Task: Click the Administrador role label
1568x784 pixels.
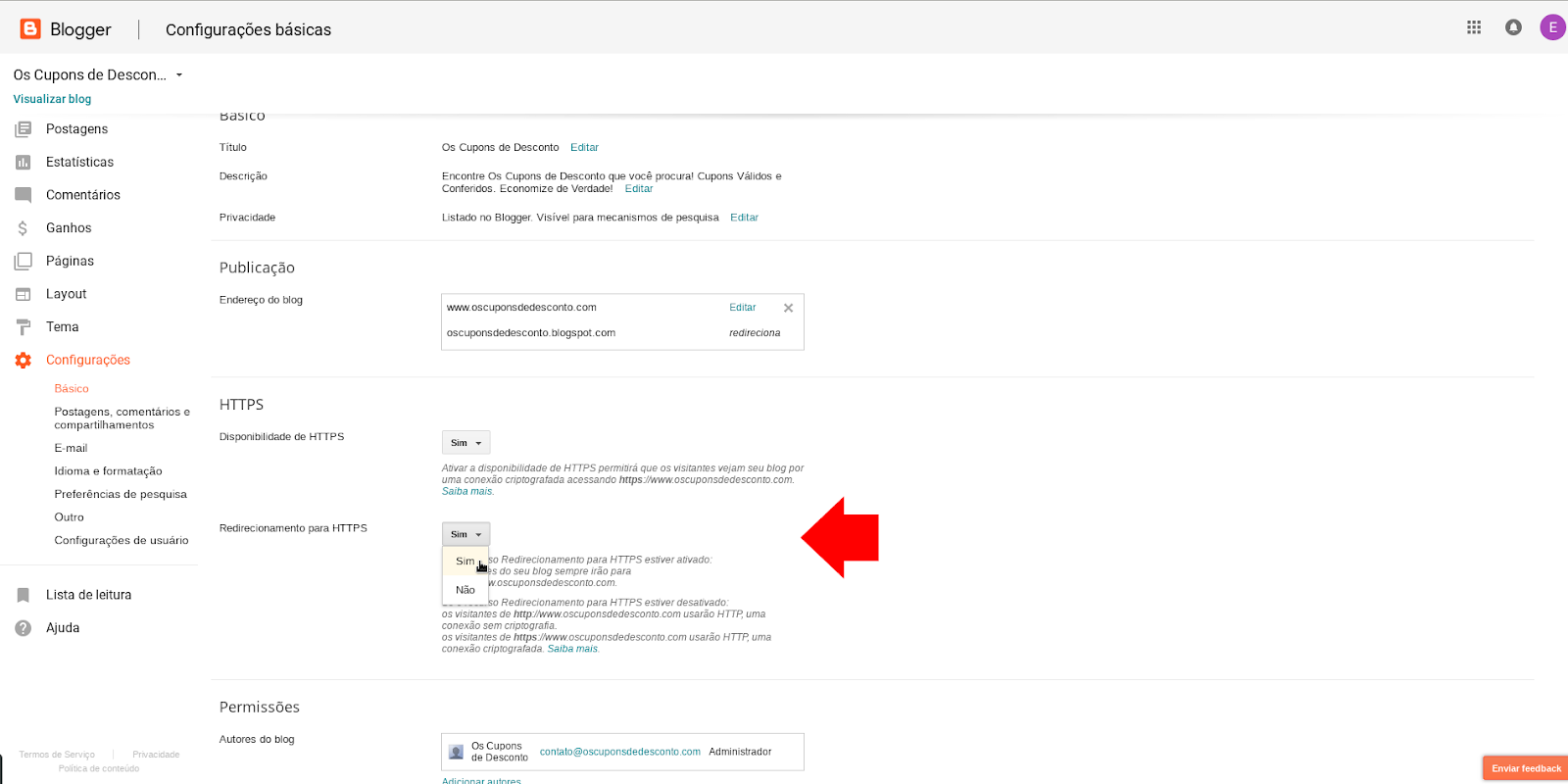Action: tap(740, 752)
